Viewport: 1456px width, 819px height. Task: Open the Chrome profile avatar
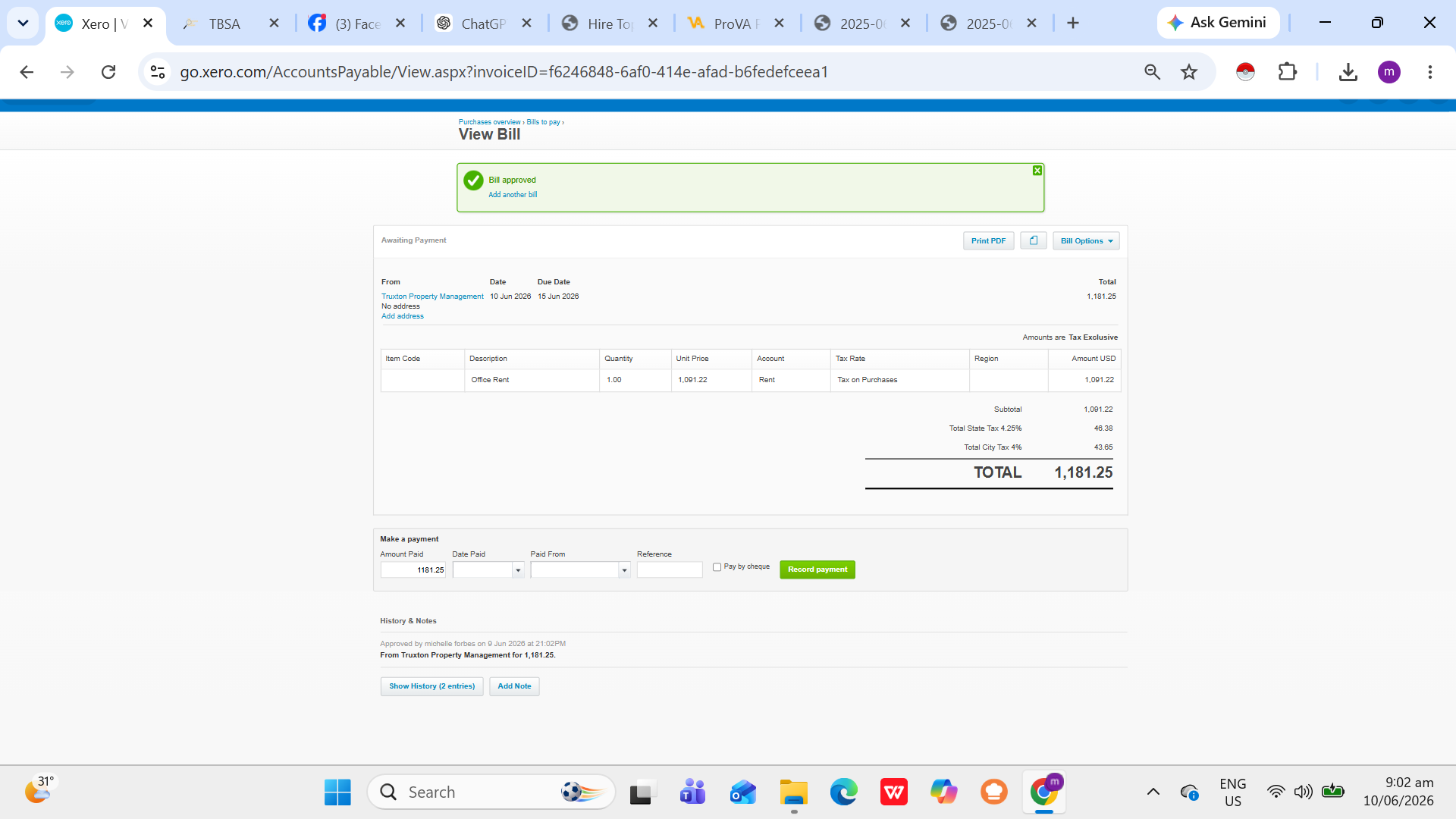tap(1389, 72)
